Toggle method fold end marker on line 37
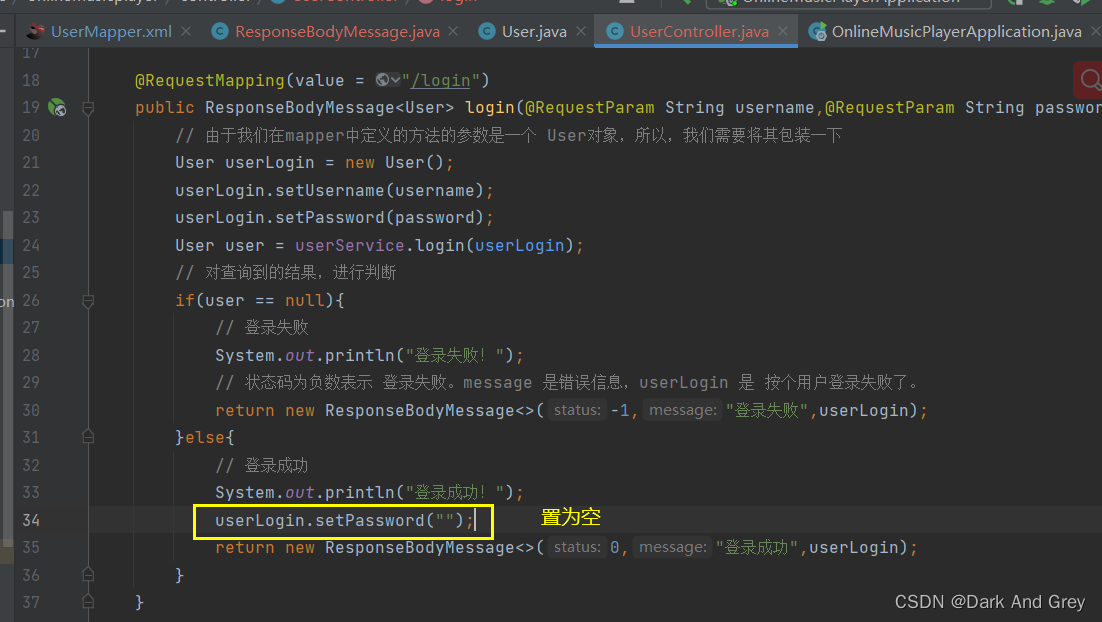This screenshot has height=622, width=1102. point(88,602)
